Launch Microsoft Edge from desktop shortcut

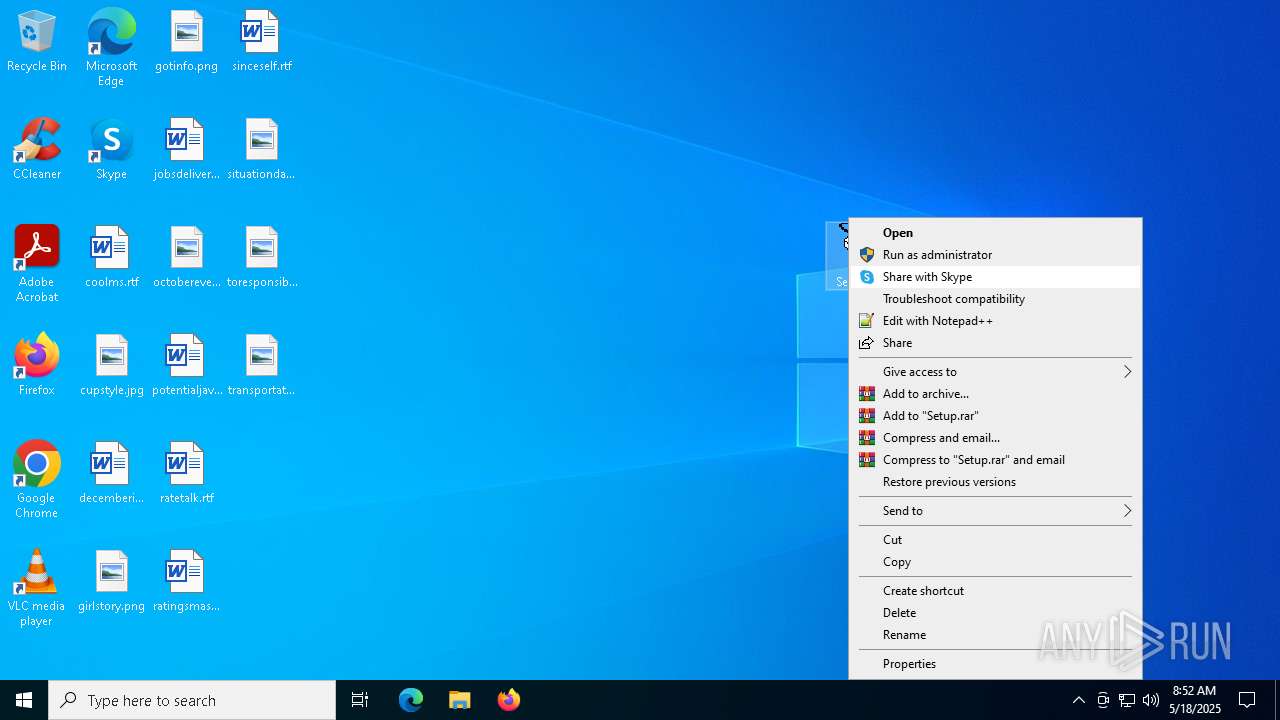[x=111, y=47]
